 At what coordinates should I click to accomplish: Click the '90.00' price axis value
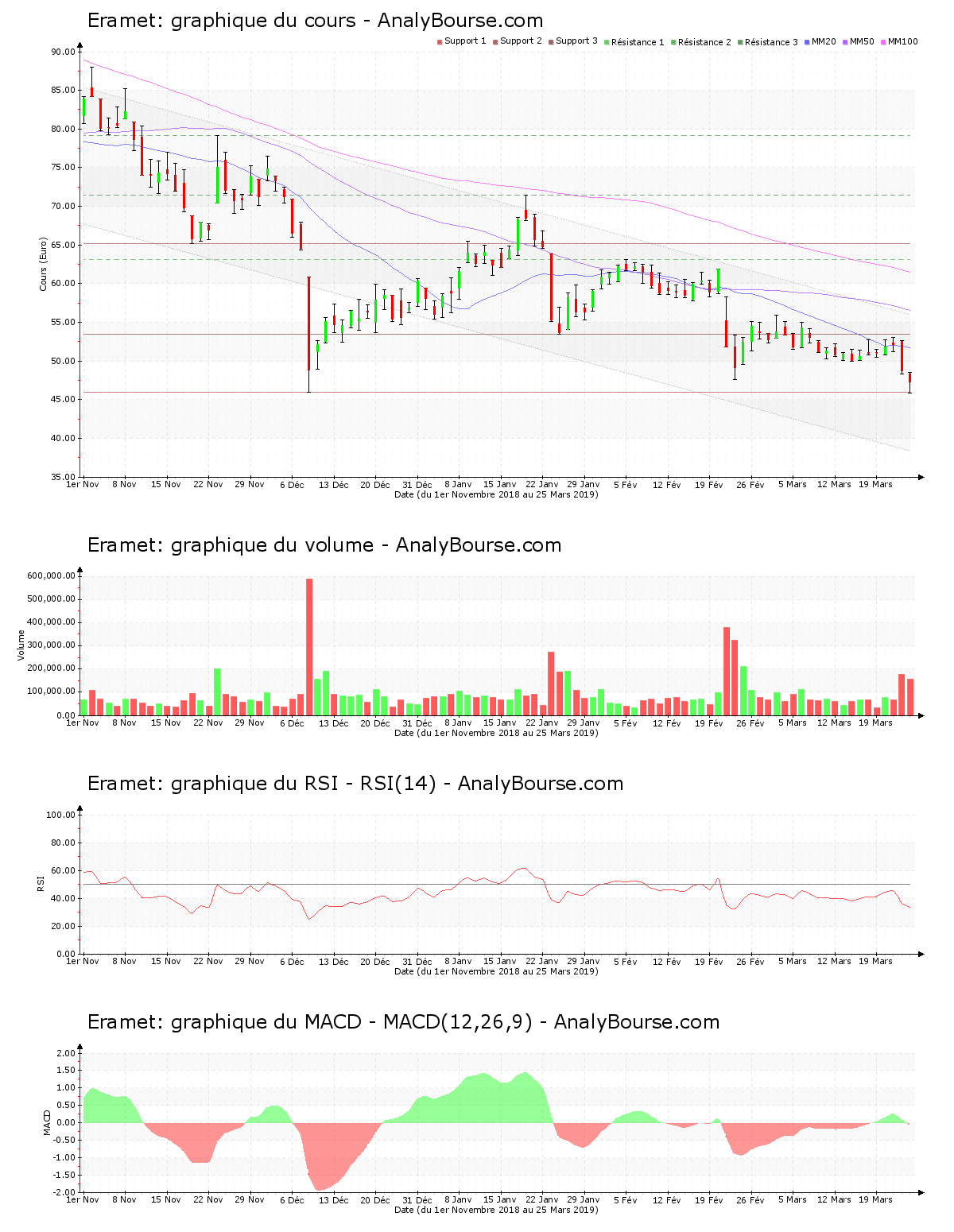tap(63, 52)
